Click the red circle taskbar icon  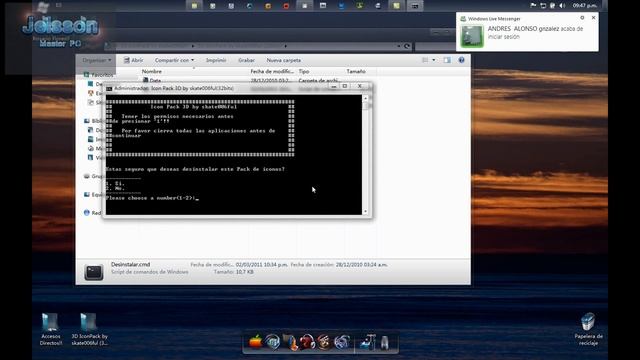click(286, 6)
